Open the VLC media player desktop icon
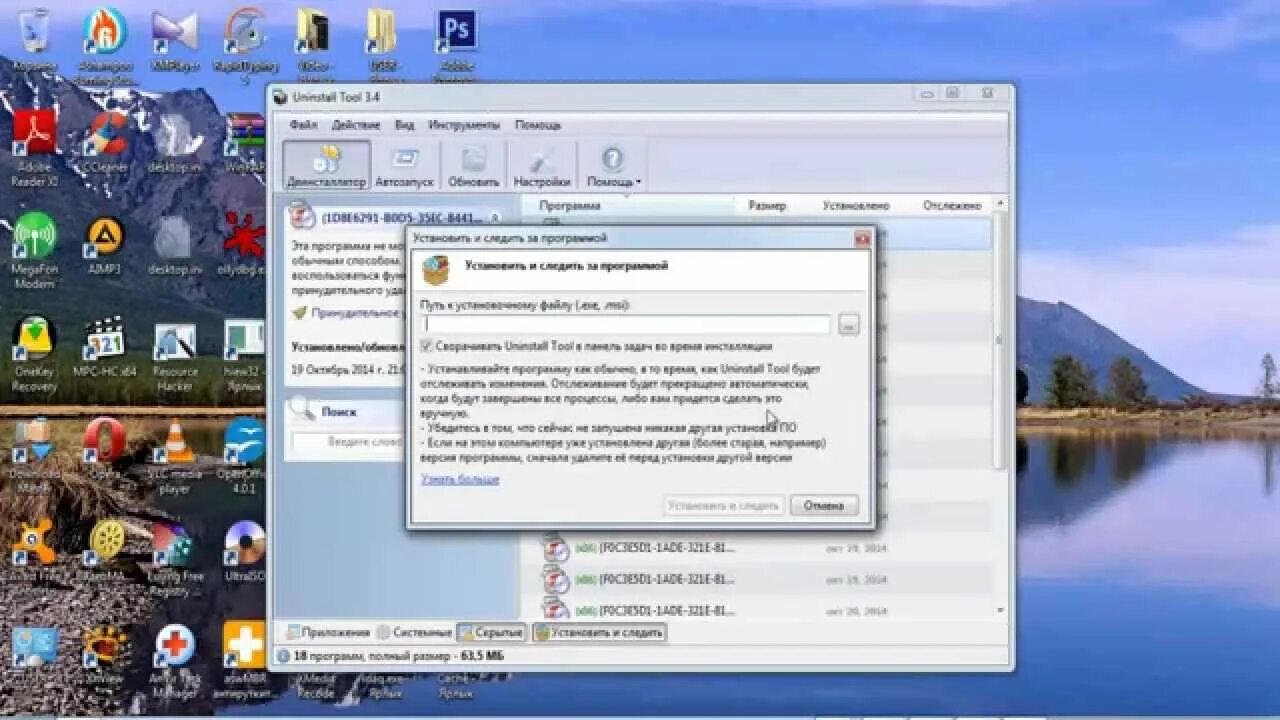 tap(175, 455)
